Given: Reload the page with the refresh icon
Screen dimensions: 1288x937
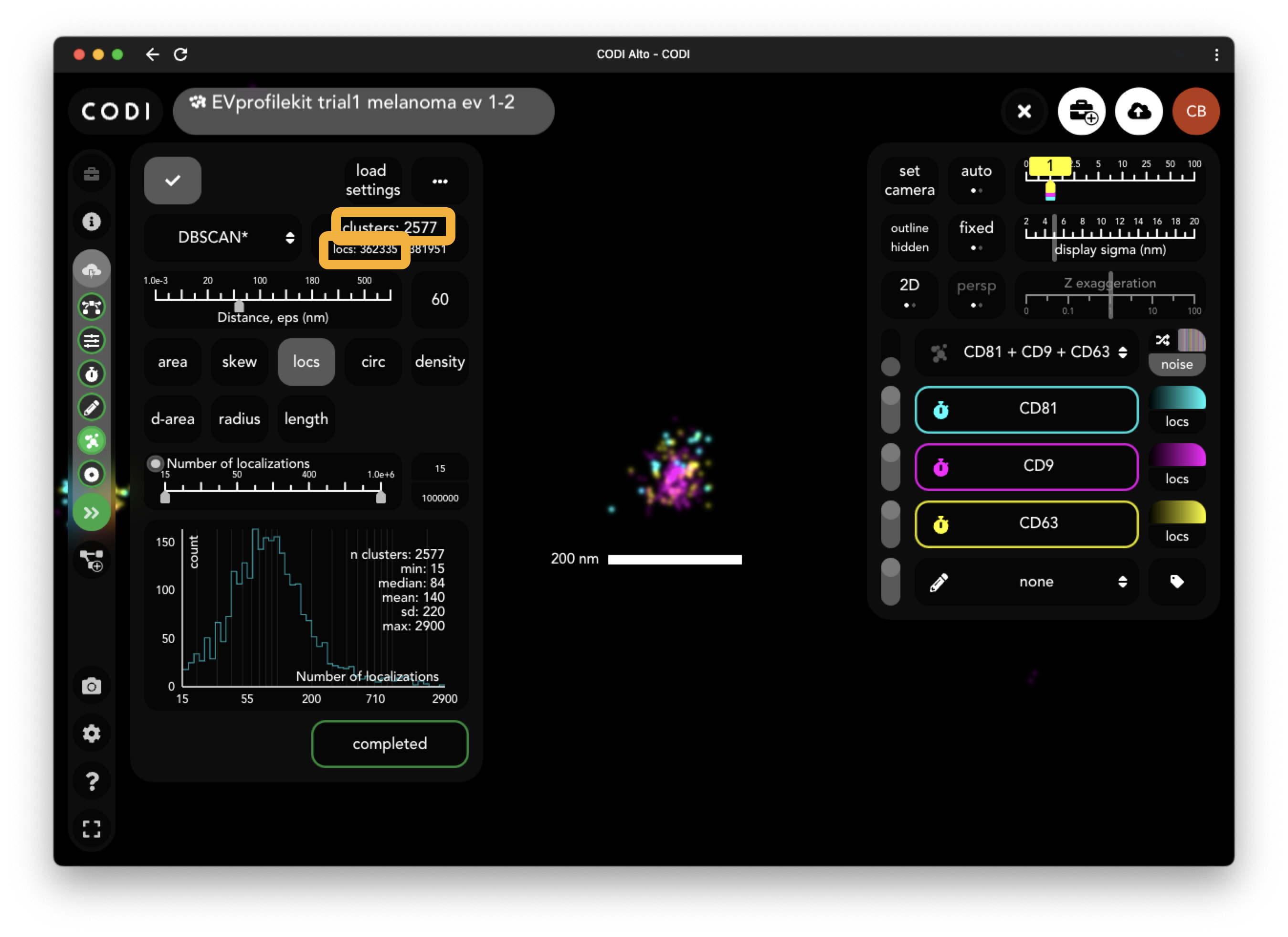Looking at the screenshot, I should (180, 54).
